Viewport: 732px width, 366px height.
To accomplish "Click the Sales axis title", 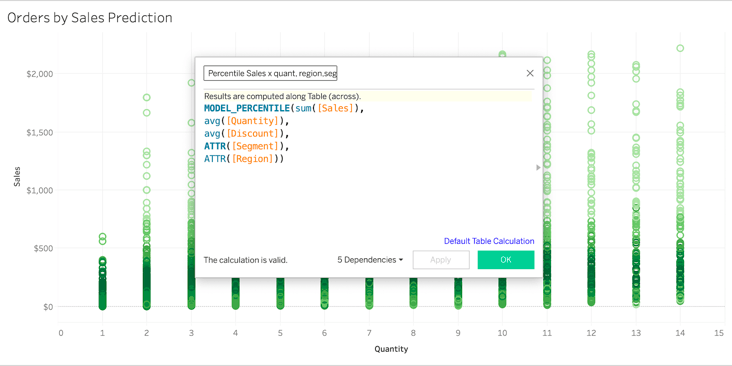I will [17, 176].
